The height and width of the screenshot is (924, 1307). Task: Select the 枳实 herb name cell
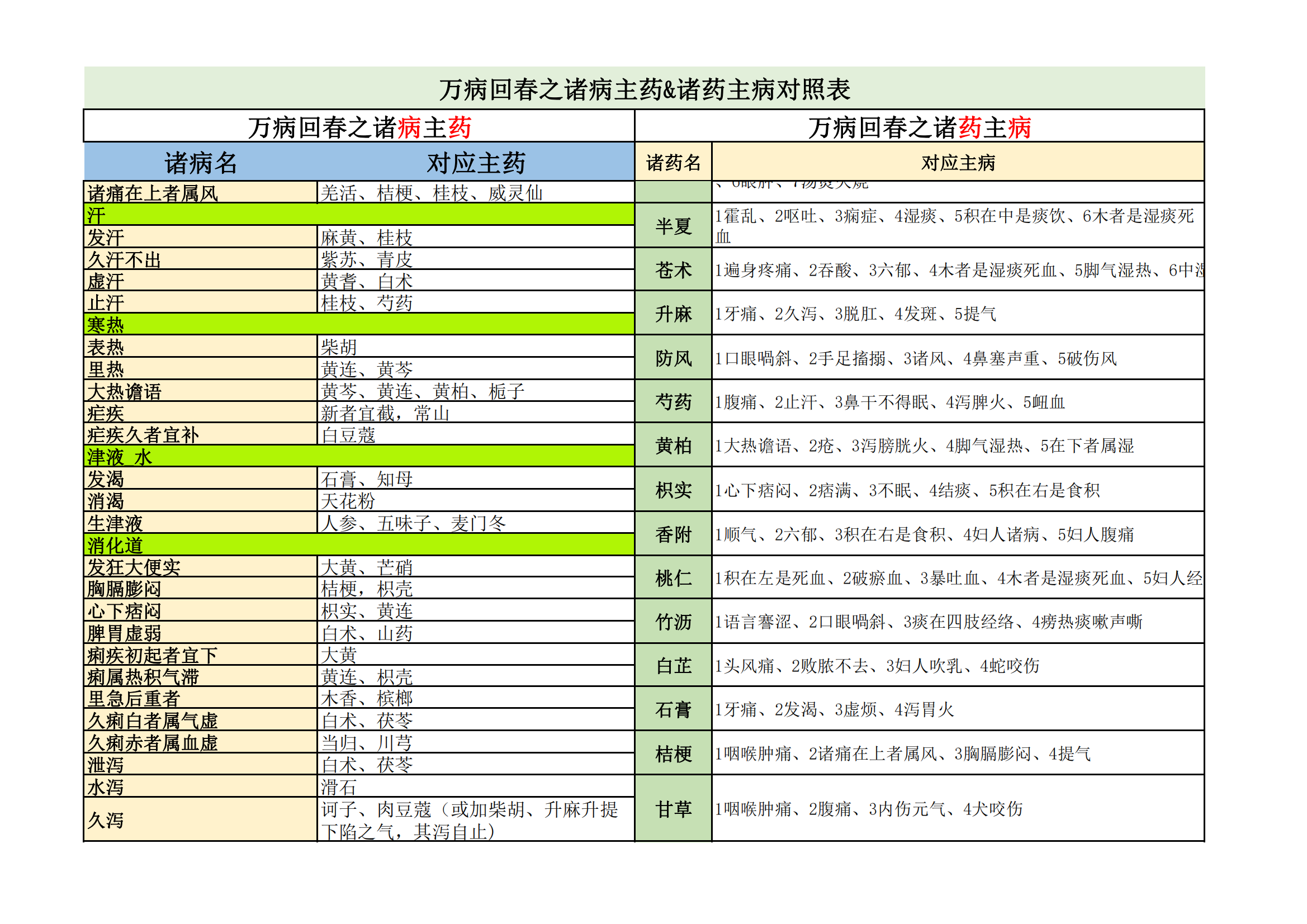(674, 490)
